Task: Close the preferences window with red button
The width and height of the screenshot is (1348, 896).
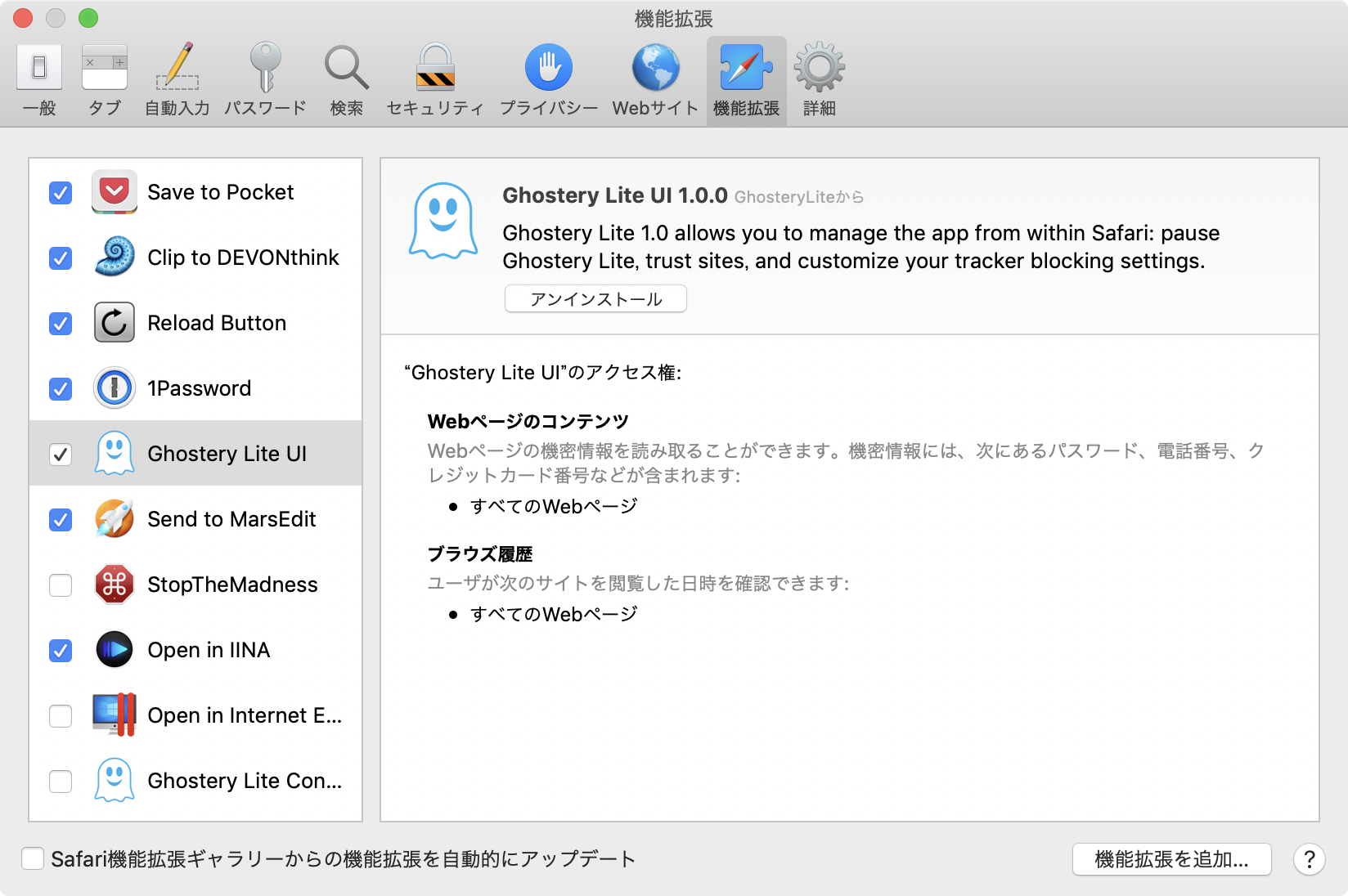Action: (x=23, y=17)
